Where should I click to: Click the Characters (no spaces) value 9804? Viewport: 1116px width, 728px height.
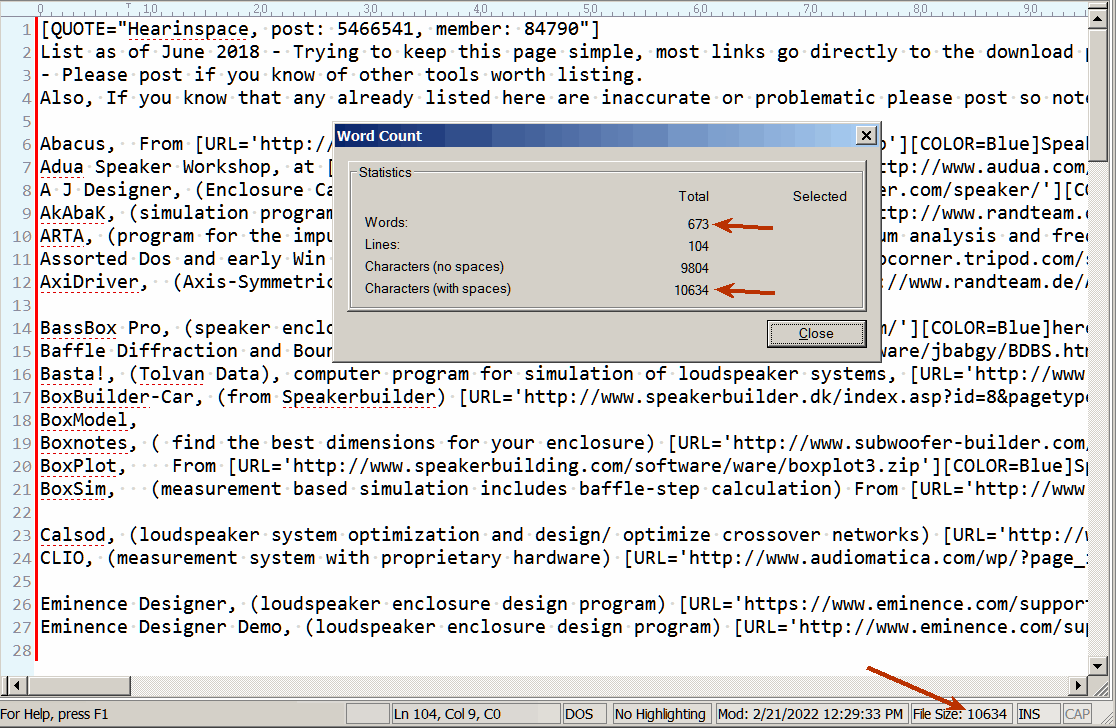(x=695, y=268)
